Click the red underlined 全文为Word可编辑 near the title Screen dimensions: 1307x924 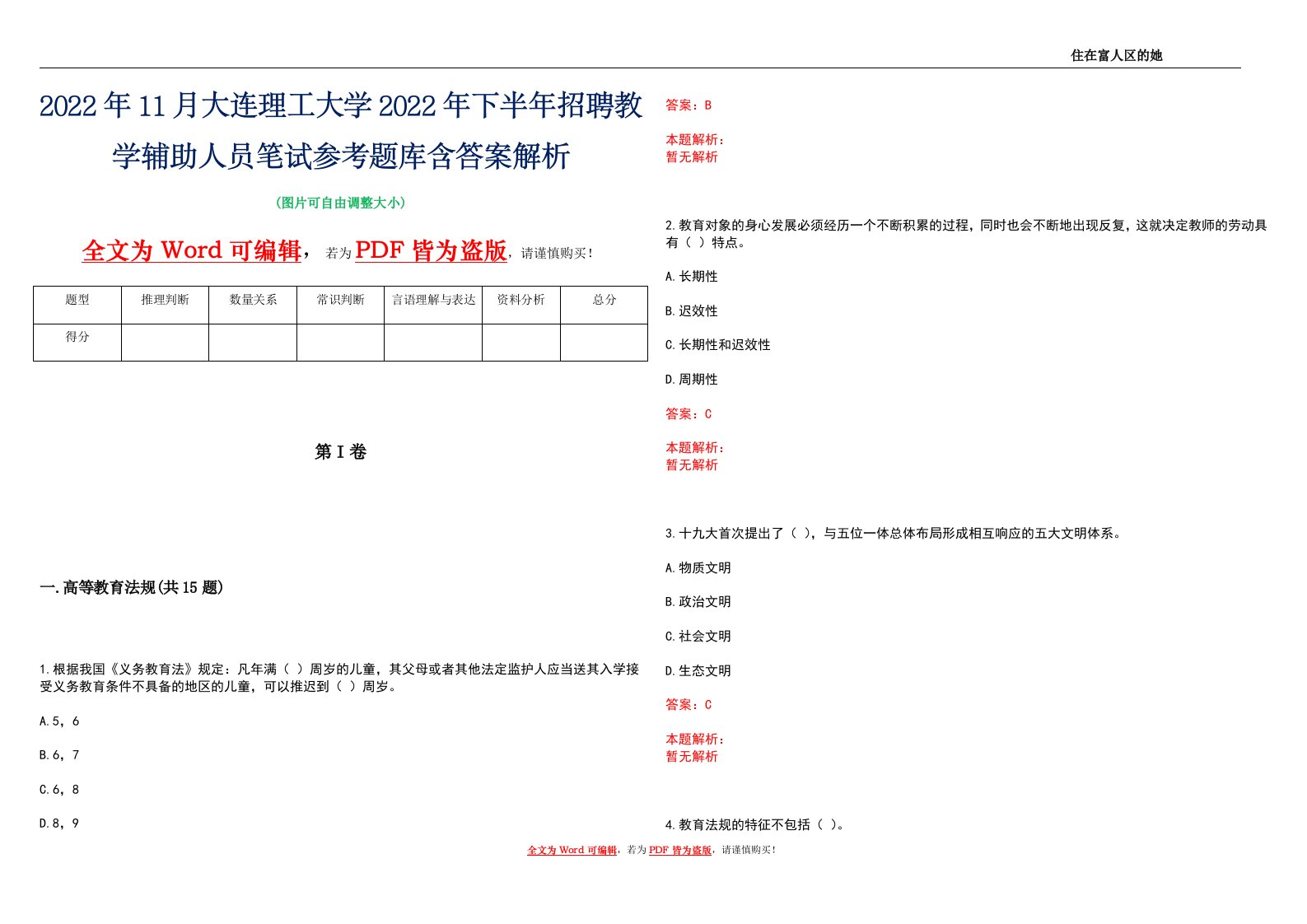(x=192, y=250)
